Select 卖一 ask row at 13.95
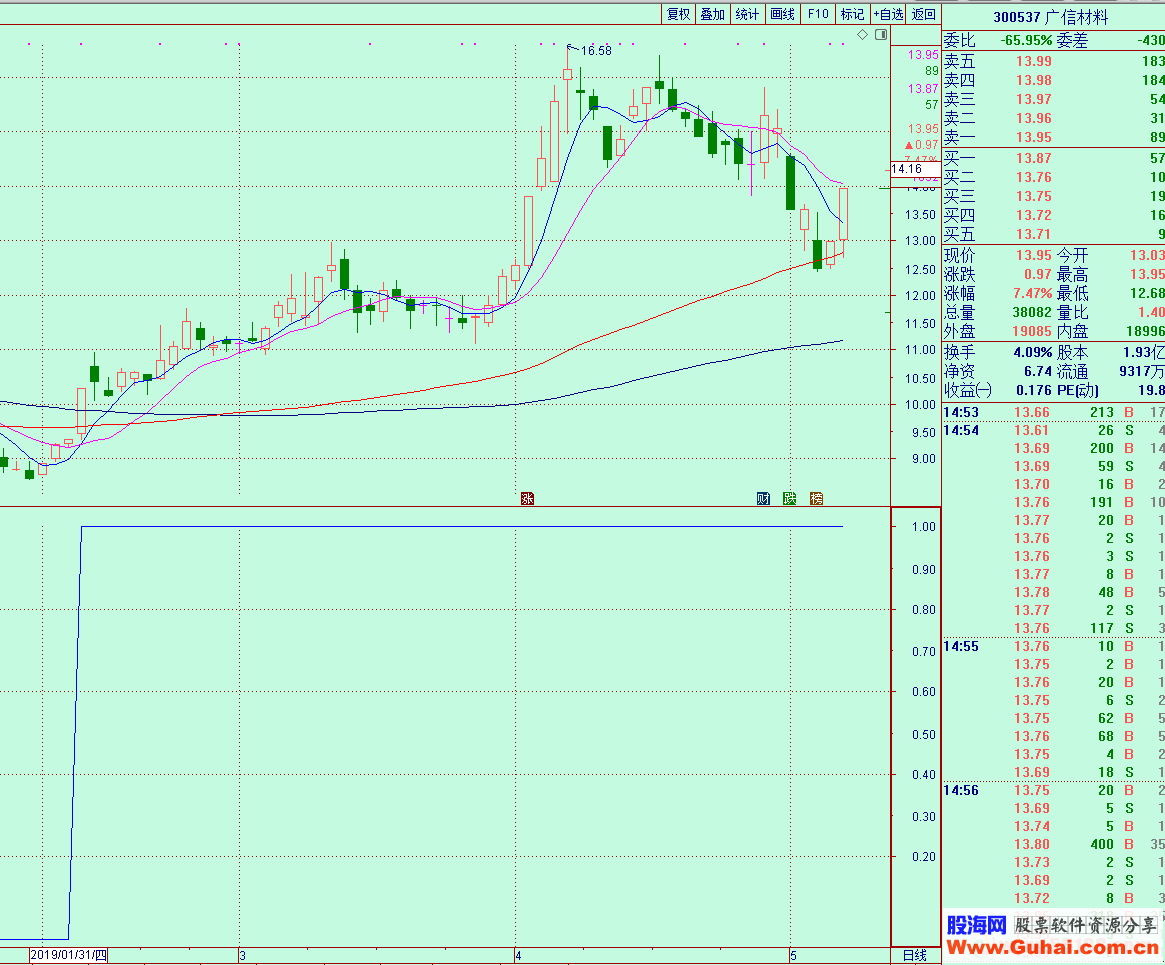 (x=1054, y=137)
